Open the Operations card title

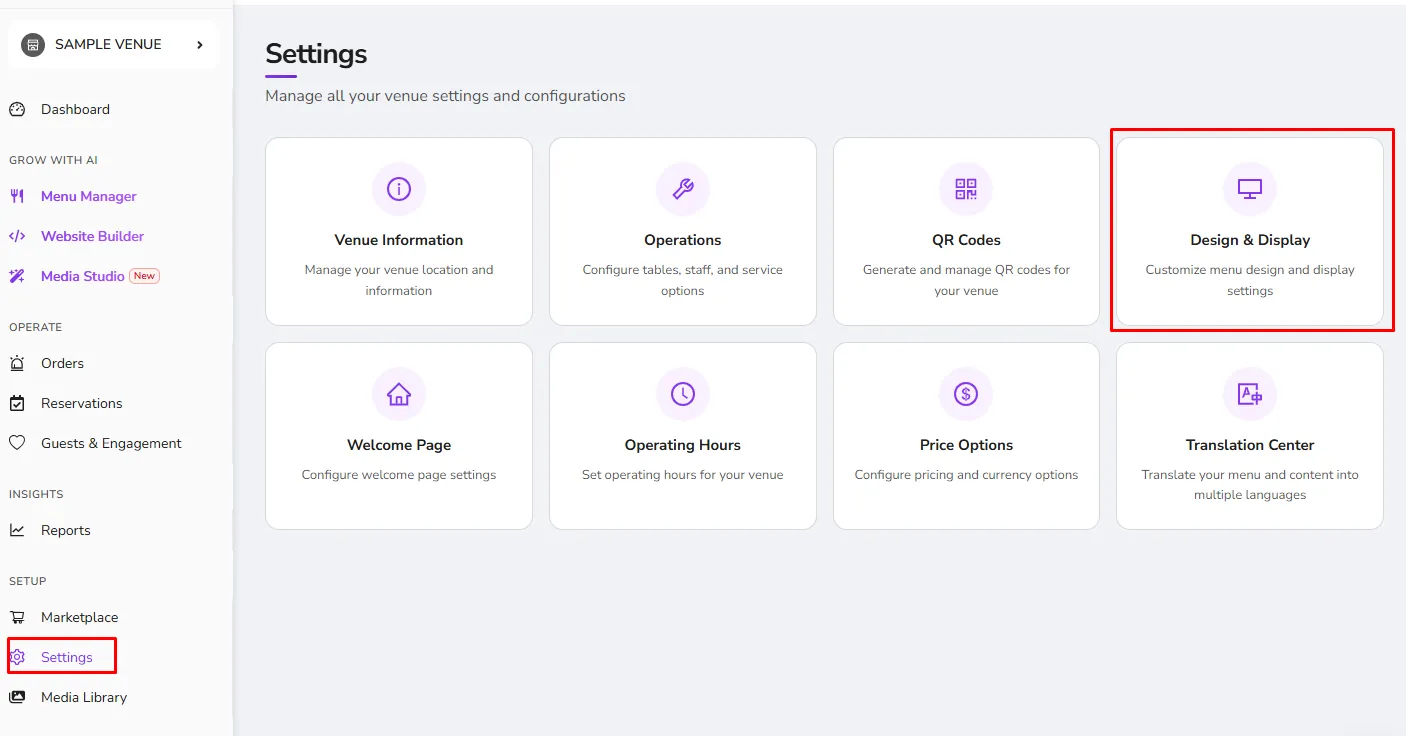(683, 240)
